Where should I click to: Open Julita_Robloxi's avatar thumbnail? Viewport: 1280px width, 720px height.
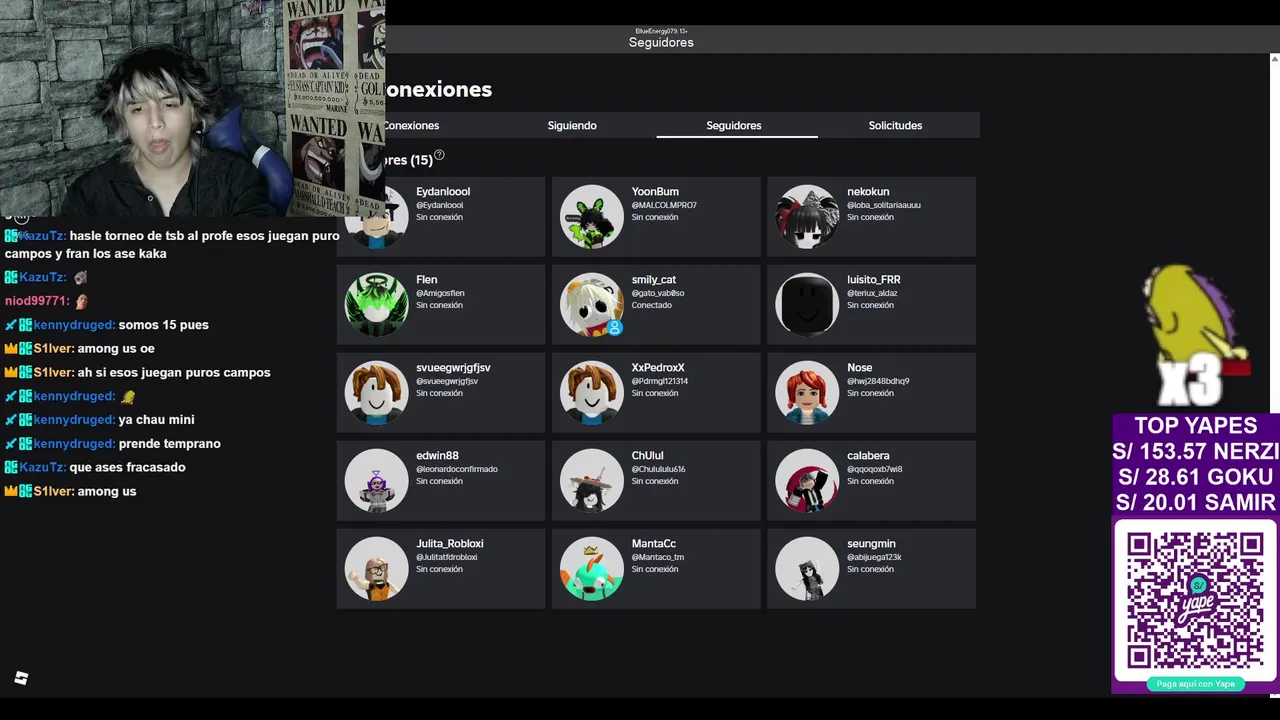(377, 569)
